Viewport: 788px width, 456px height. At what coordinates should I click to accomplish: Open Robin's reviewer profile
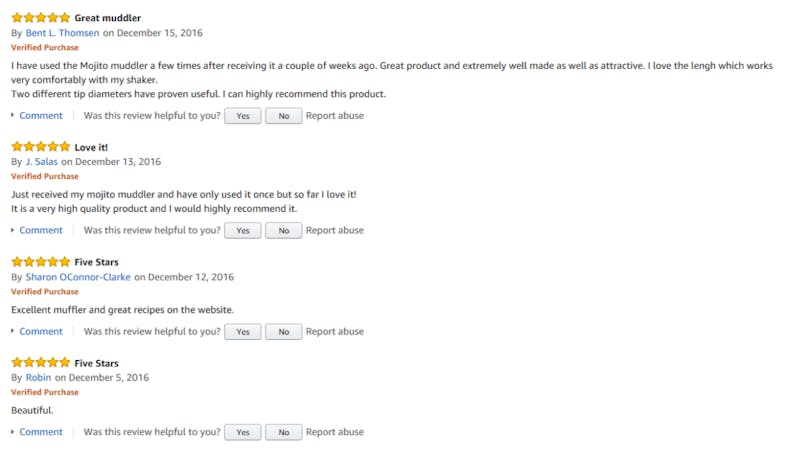(38, 378)
